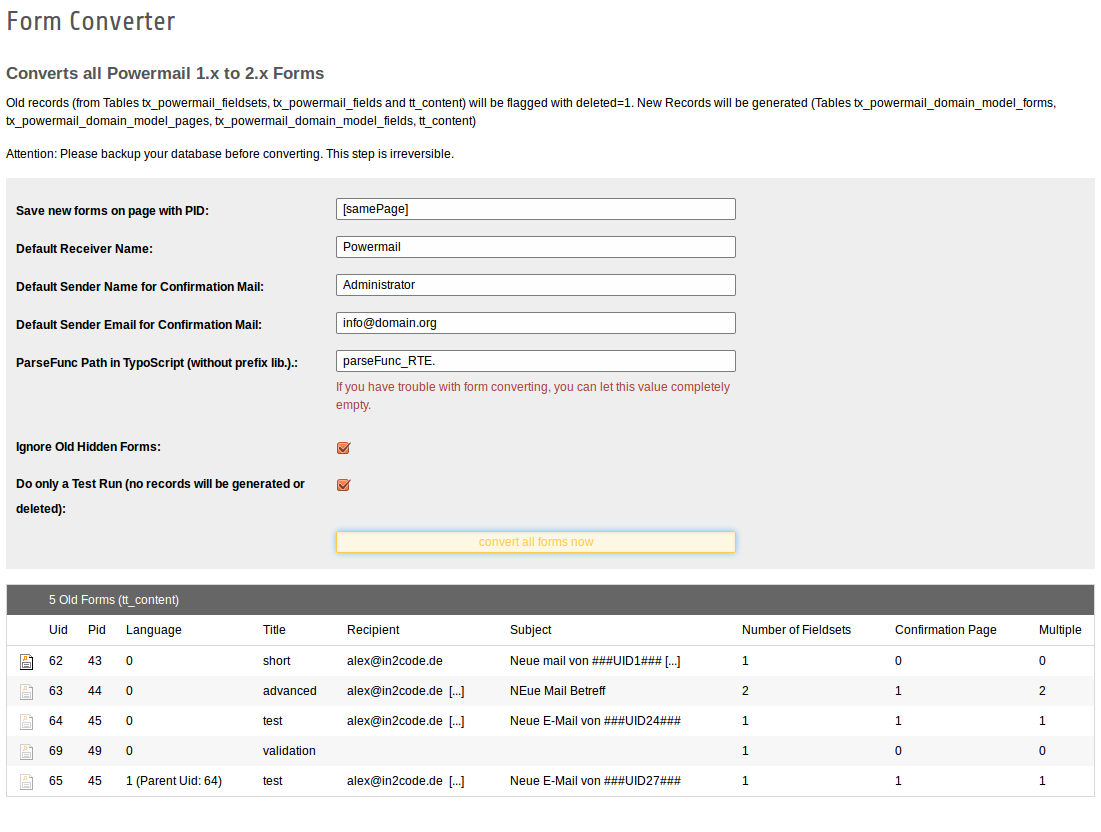Edit the Default Sender Email field
This screenshot has width=1101, height=832.
point(536,323)
